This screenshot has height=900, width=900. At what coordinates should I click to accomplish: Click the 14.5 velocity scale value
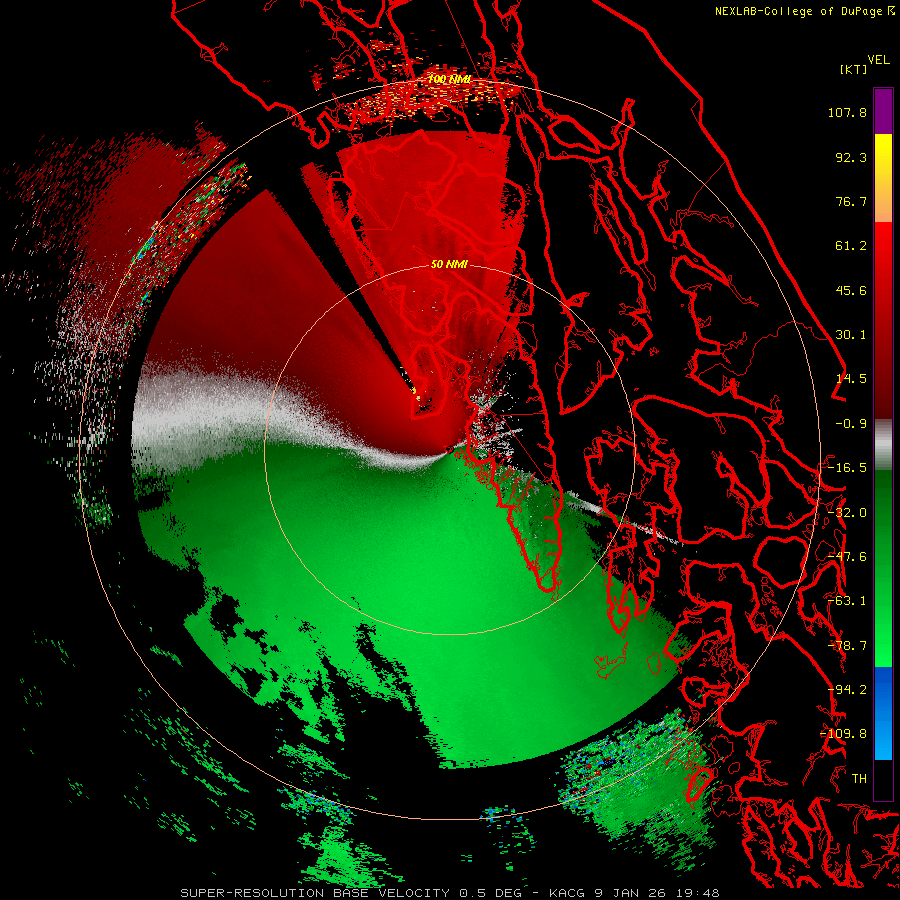(851, 379)
